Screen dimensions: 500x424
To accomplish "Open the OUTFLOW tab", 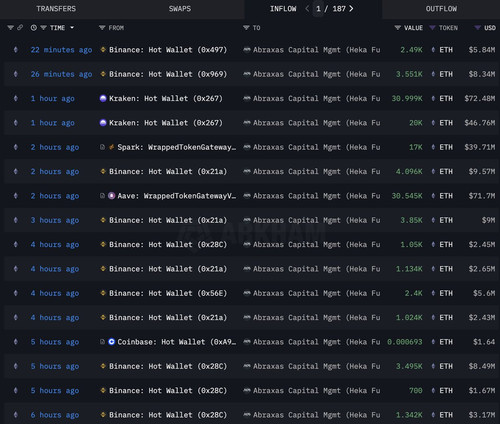I will pos(441,9).
